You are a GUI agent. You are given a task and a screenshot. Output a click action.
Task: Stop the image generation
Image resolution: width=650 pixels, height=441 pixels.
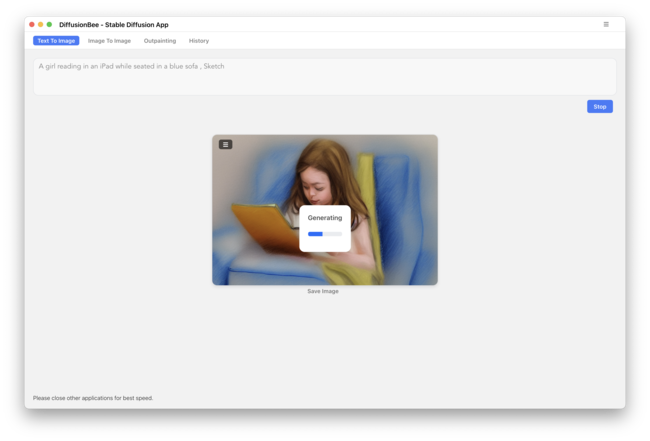pyautogui.click(x=599, y=107)
